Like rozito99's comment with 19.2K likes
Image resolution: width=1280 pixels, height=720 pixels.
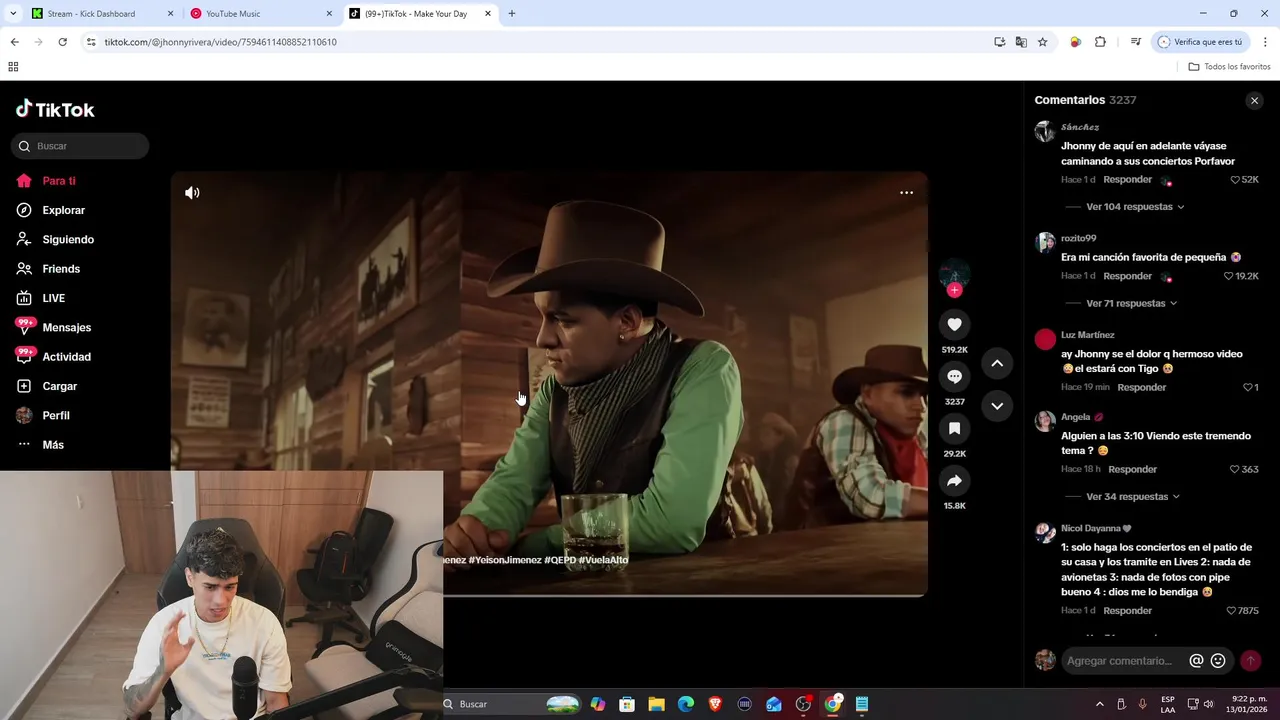(x=1229, y=276)
